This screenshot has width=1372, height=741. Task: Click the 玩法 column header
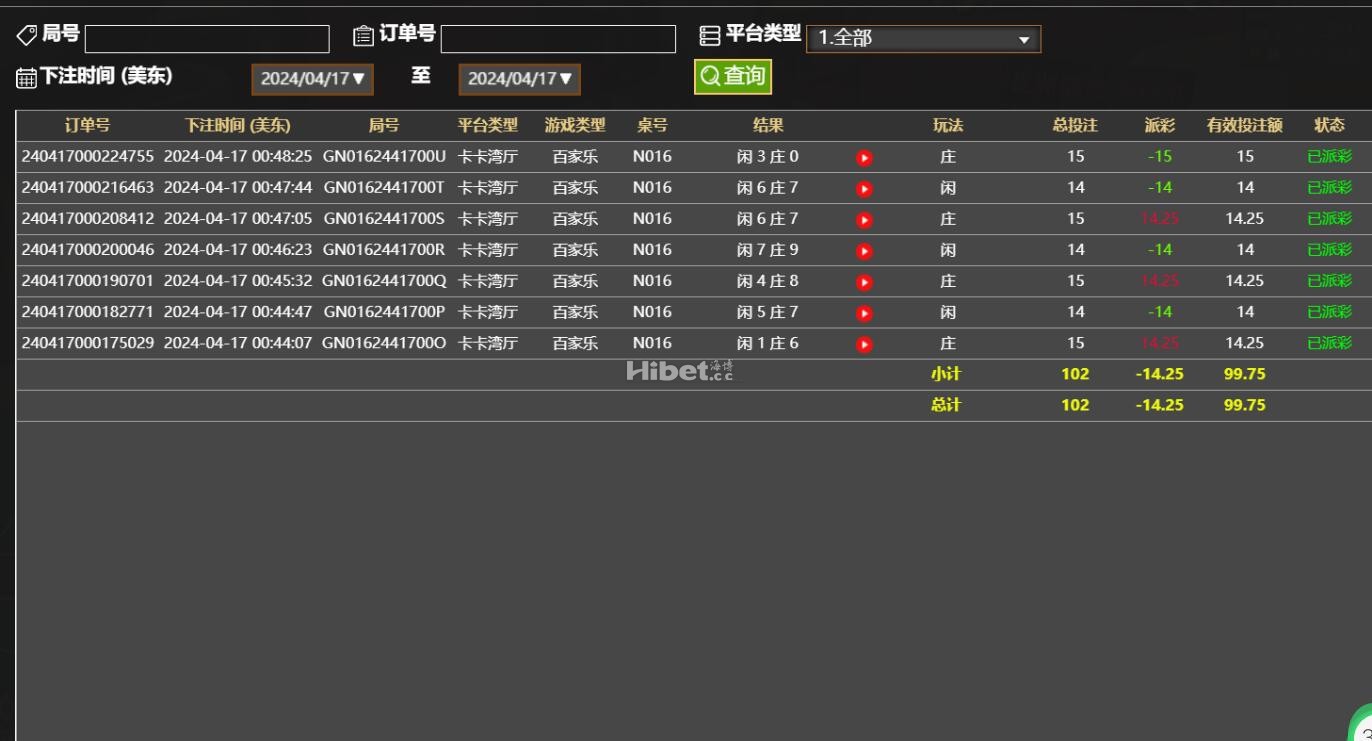click(x=948, y=125)
